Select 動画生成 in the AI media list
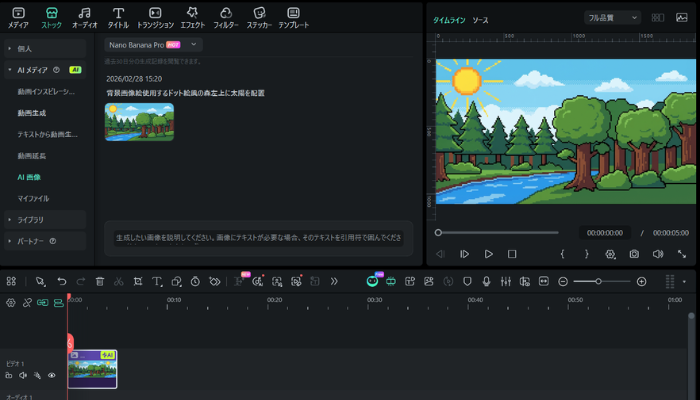 tap(31, 113)
